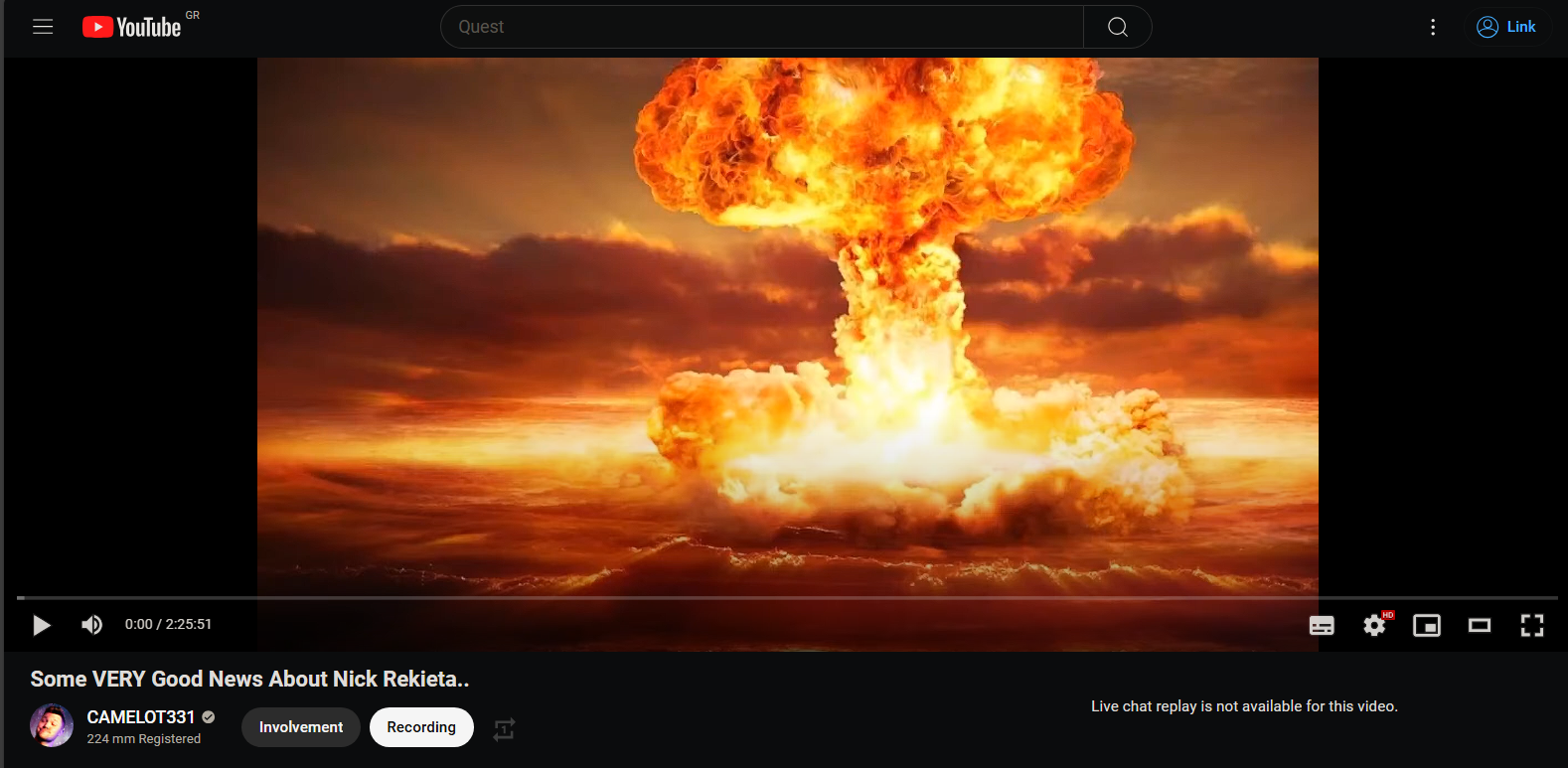Click the Recording button
The height and width of the screenshot is (768, 1568).
pyautogui.click(x=421, y=727)
